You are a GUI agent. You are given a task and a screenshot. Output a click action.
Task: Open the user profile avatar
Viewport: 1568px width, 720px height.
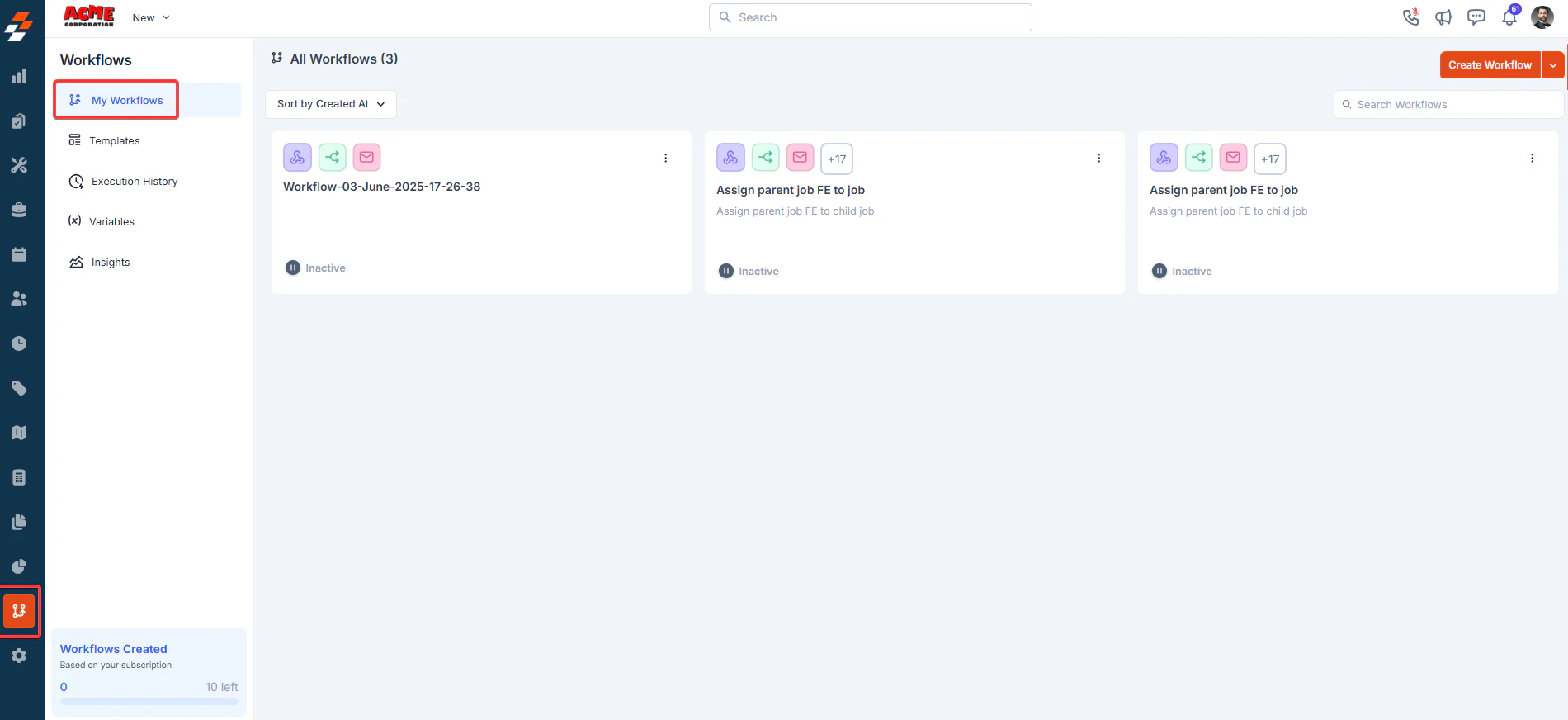[1542, 17]
